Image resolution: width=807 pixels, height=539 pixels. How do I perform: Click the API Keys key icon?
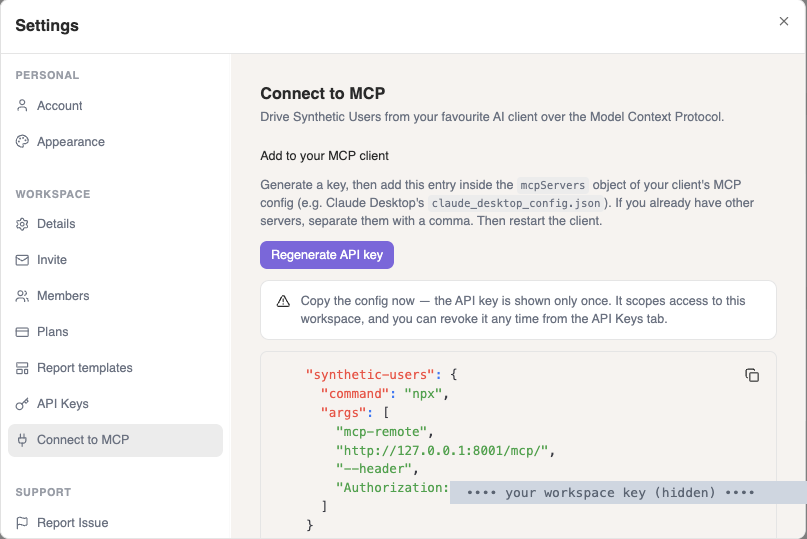click(22, 404)
